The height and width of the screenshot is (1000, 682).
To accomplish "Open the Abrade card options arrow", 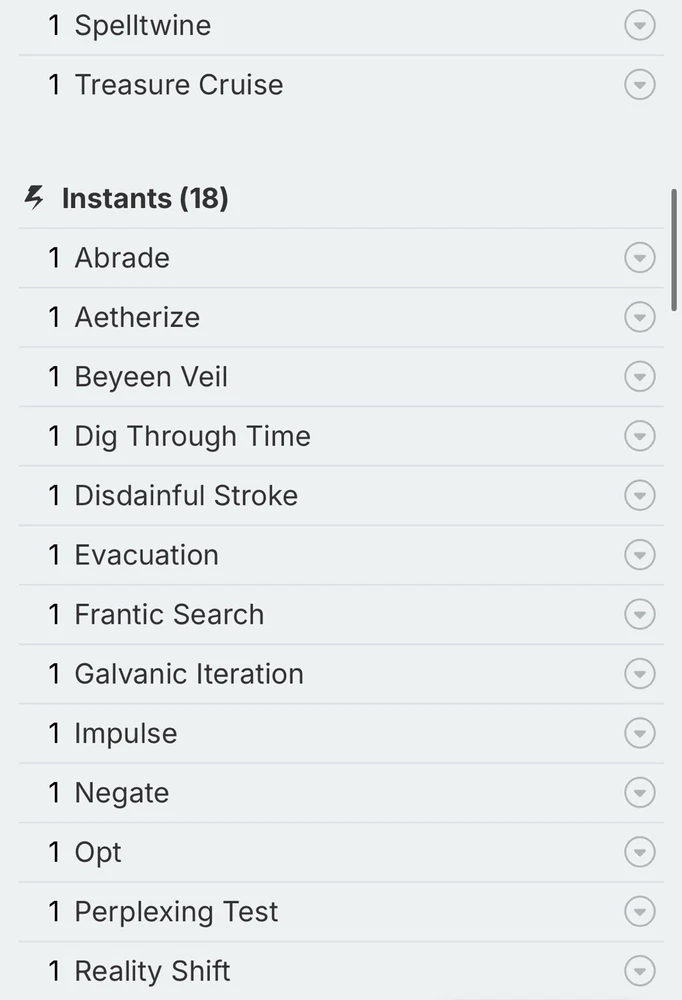I will pos(639,258).
